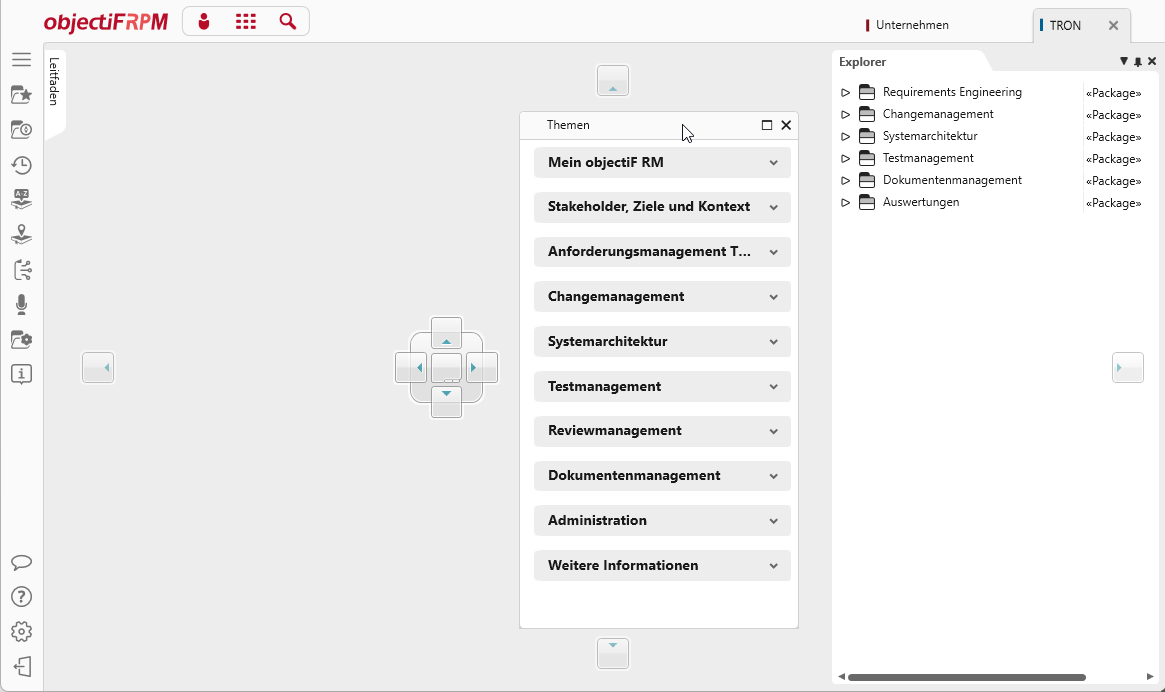Open settings gear icon in sidebar
The image size is (1165, 692).
click(21, 632)
